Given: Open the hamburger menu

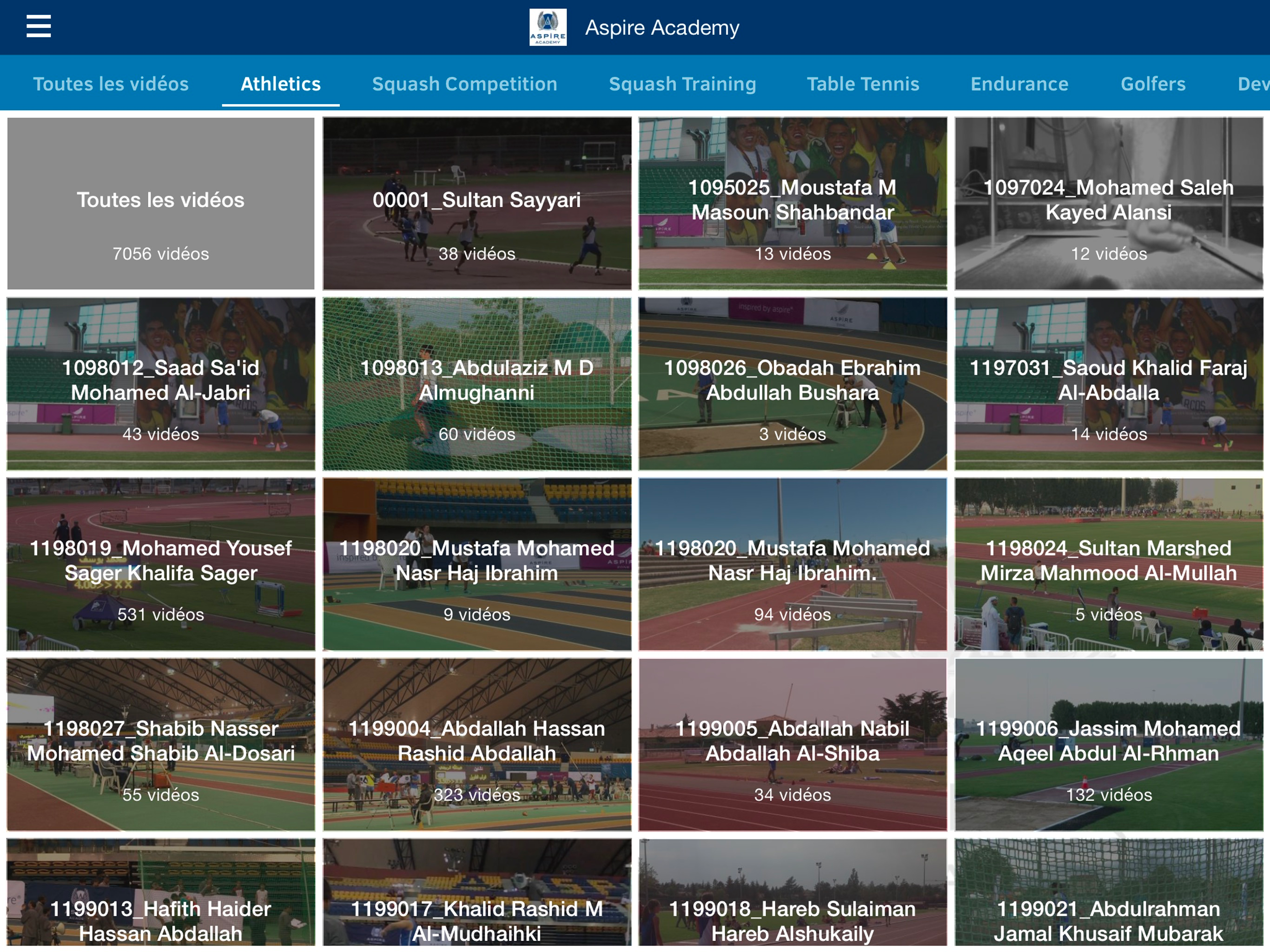Looking at the screenshot, I should (39, 26).
